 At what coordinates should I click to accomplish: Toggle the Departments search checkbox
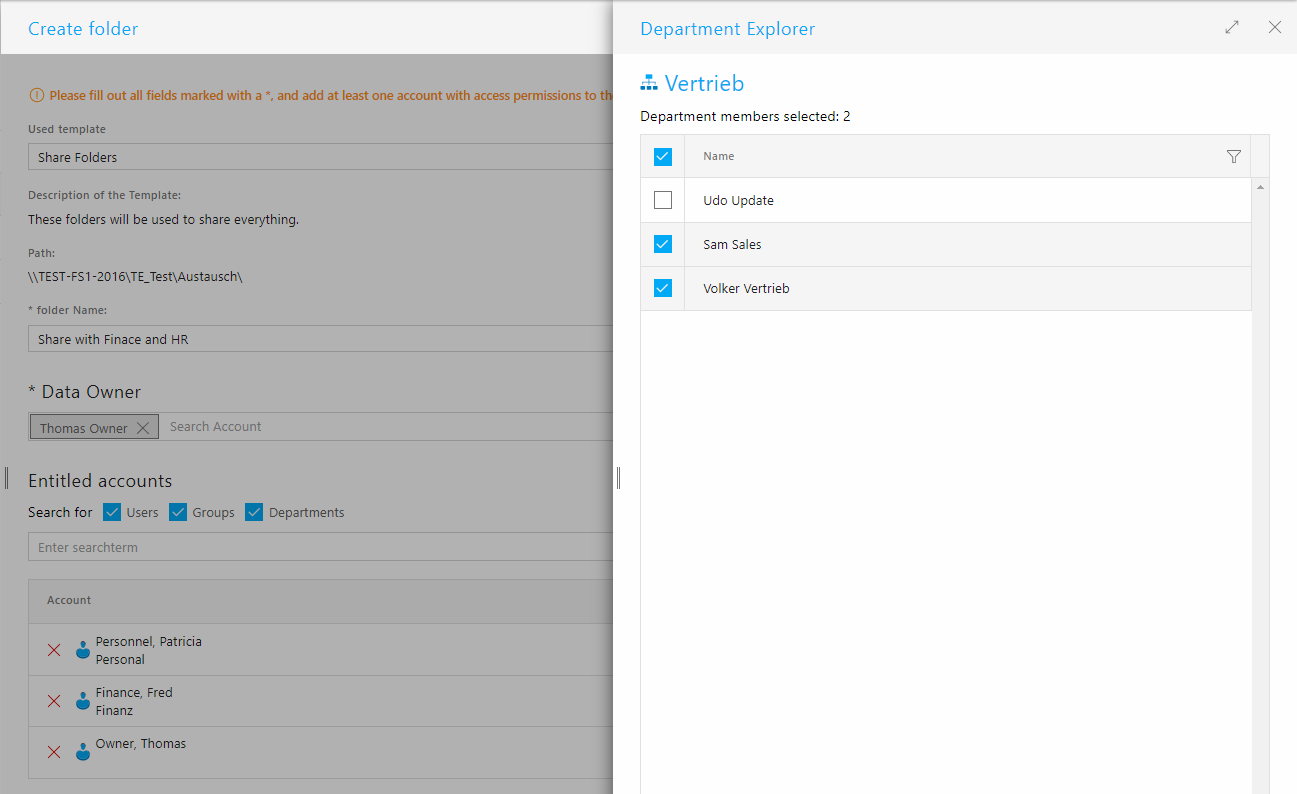coord(254,512)
